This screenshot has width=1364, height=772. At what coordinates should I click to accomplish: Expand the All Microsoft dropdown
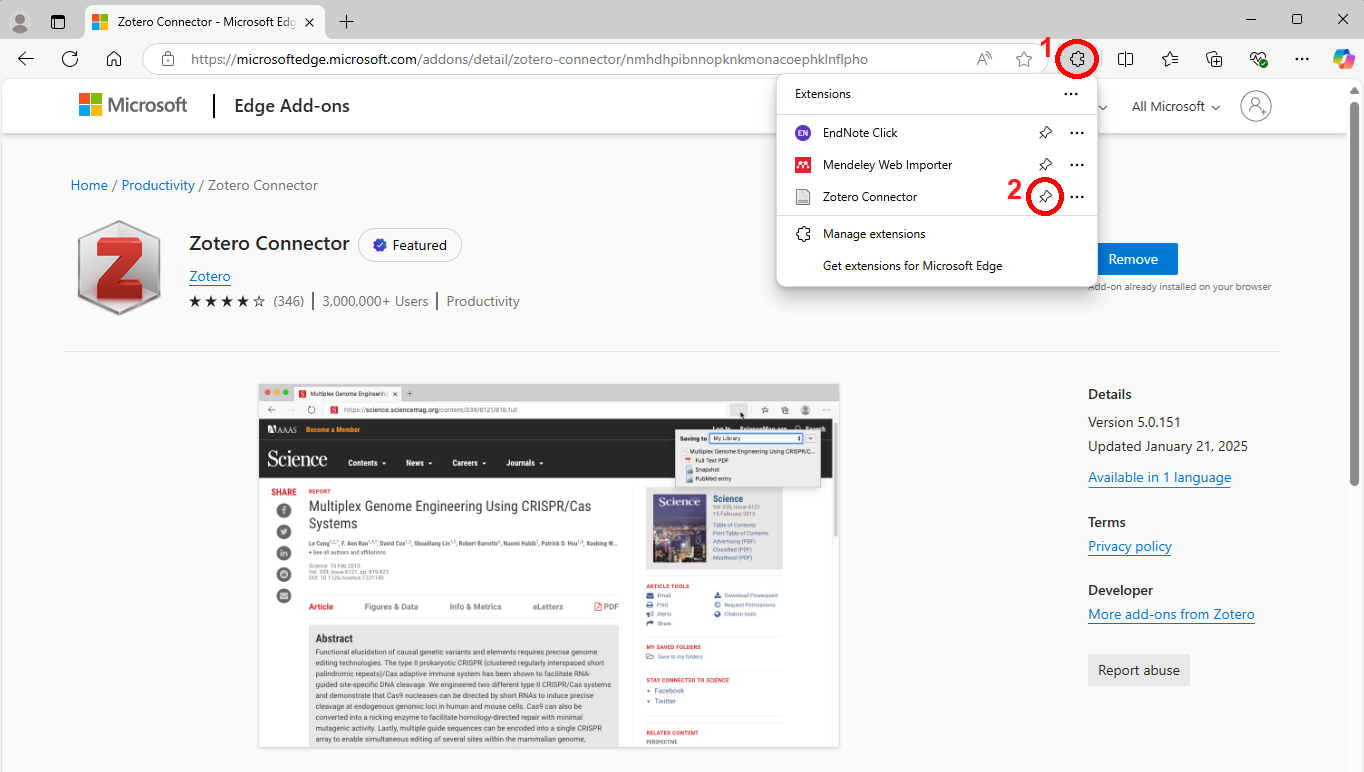click(1175, 107)
